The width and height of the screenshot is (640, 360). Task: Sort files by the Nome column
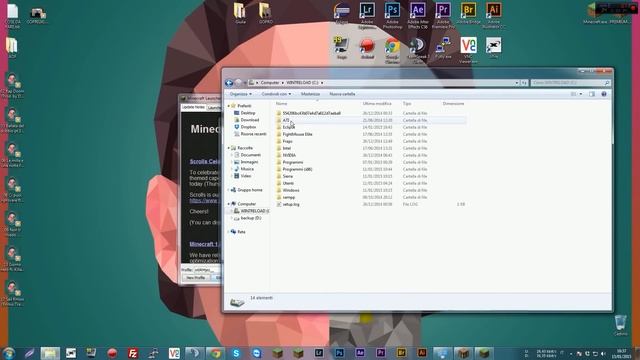pyautogui.click(x=282, y=104)
